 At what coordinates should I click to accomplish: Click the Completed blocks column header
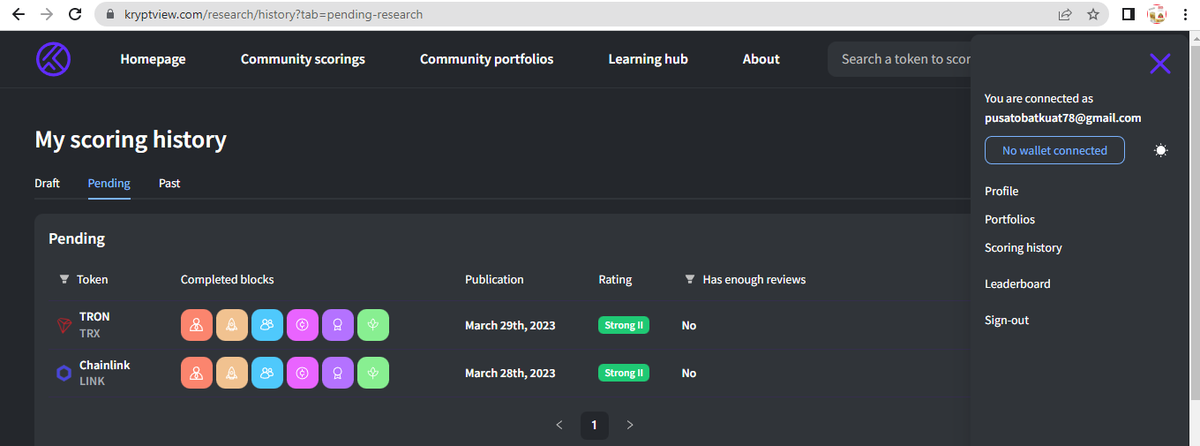click(227, 280)
